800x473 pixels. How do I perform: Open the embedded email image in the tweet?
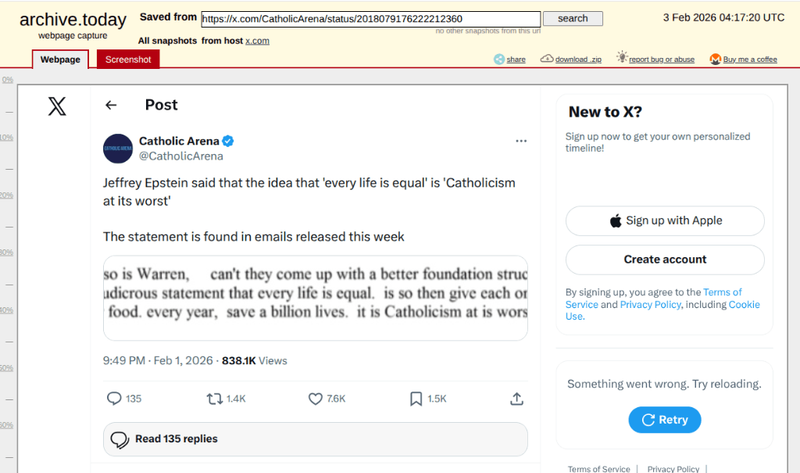pyautogui.click(x=315, y=298)
